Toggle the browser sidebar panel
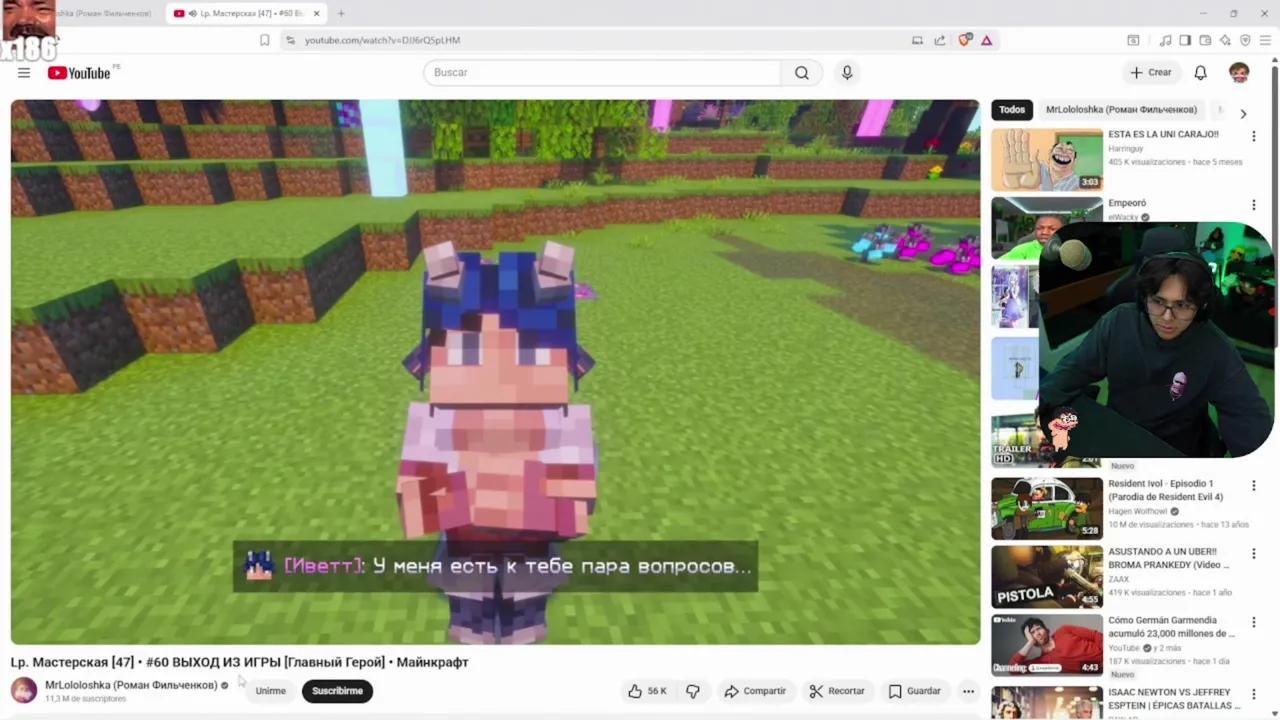 [1185, 40]
